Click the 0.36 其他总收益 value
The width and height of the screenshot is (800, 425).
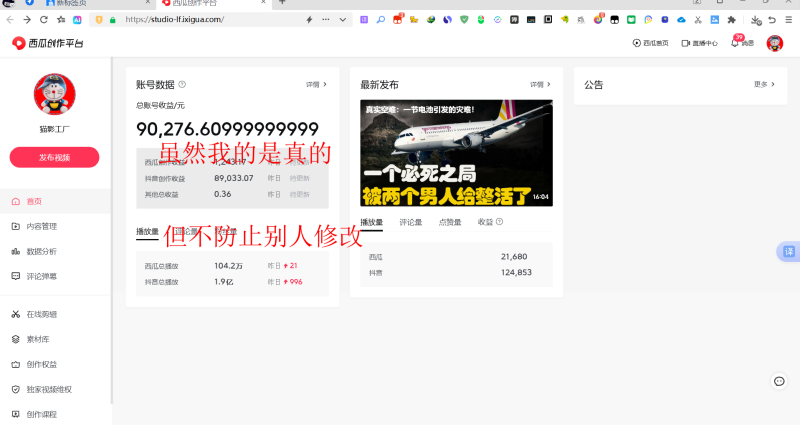tap(222, 194)
